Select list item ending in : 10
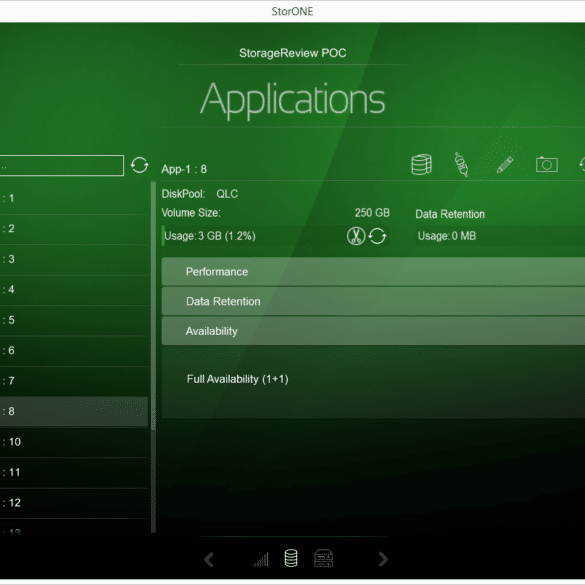585x585 pixels. click(74, 442)
